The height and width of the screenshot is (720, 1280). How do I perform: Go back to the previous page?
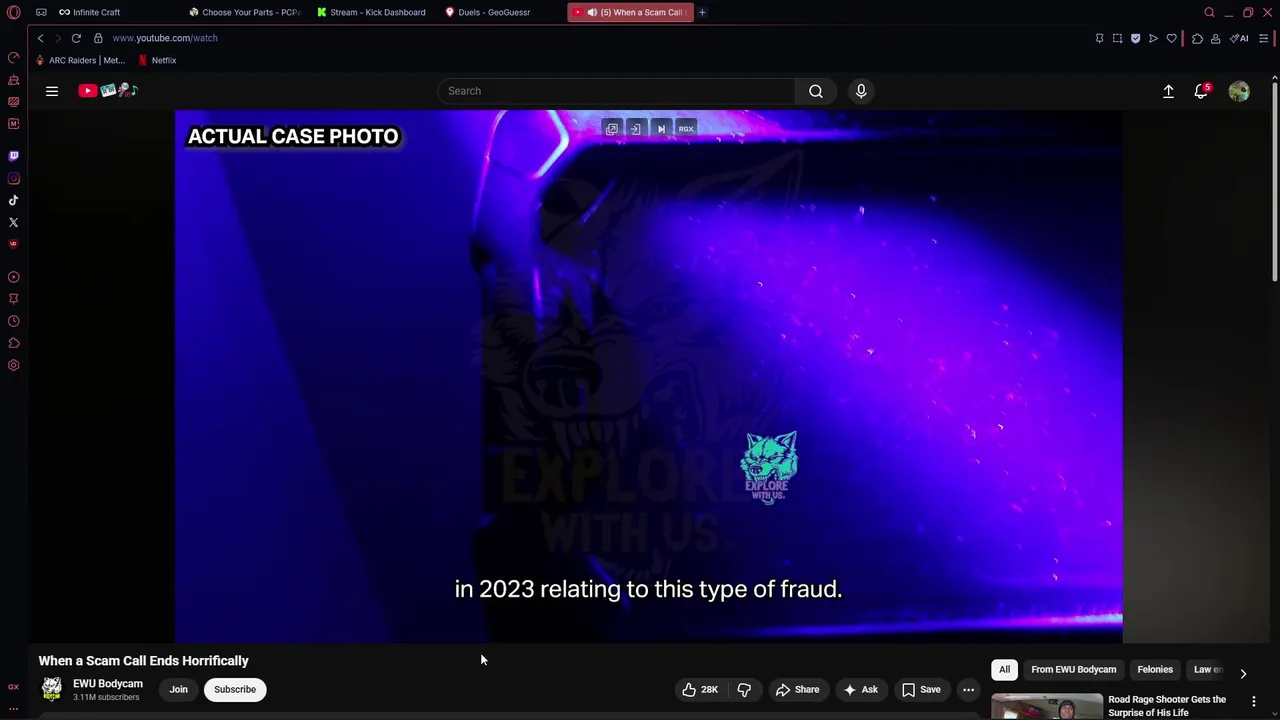coord(40,38)
